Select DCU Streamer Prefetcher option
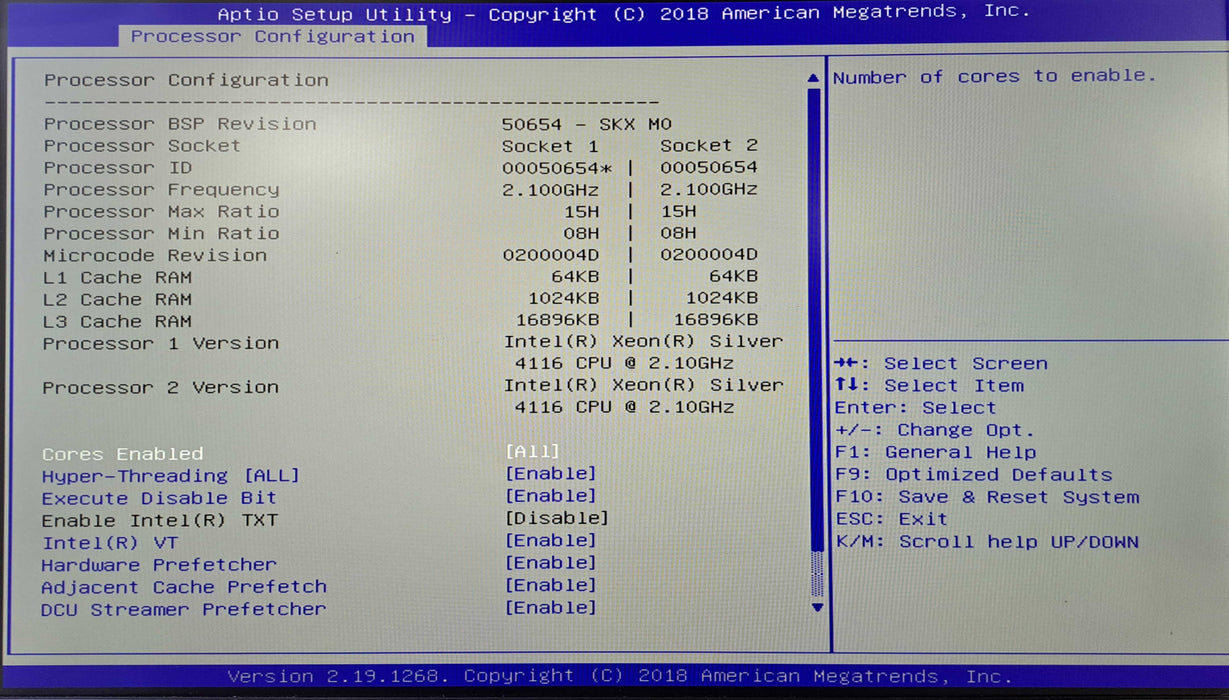This screenshot has height=700, width=1229. 183,609
